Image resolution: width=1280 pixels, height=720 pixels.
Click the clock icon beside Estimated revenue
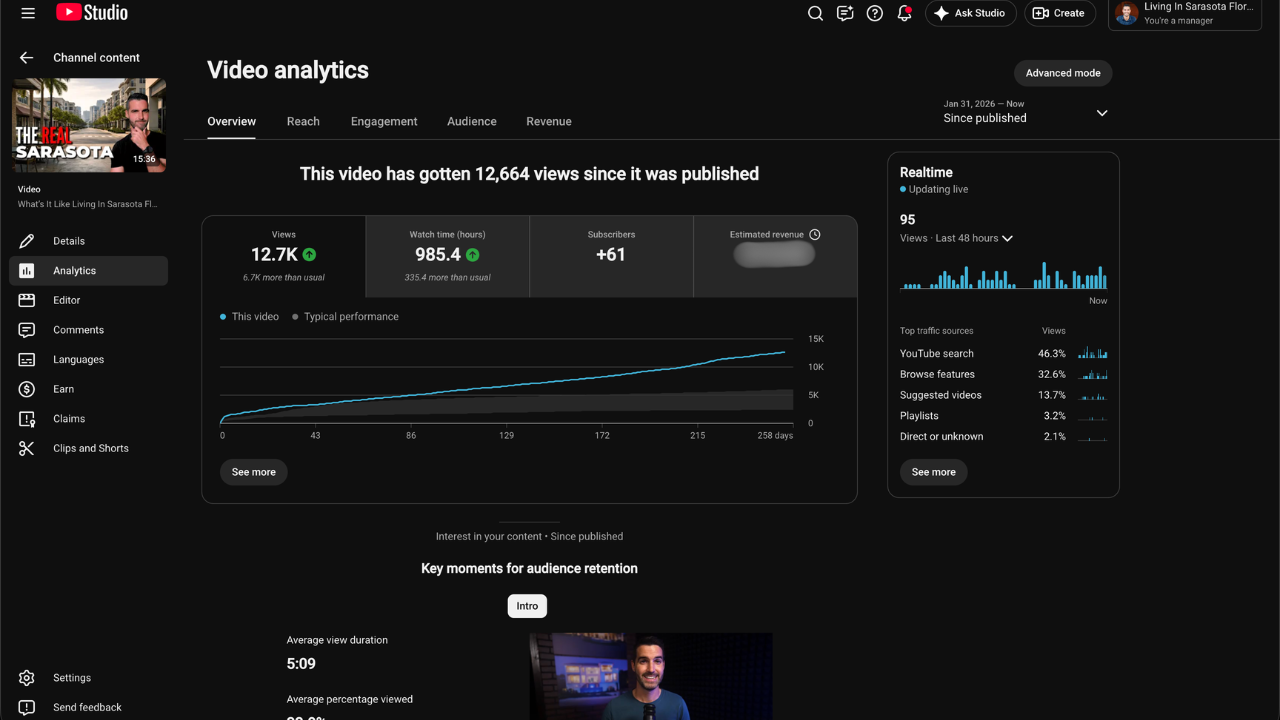tap(815, 234)
